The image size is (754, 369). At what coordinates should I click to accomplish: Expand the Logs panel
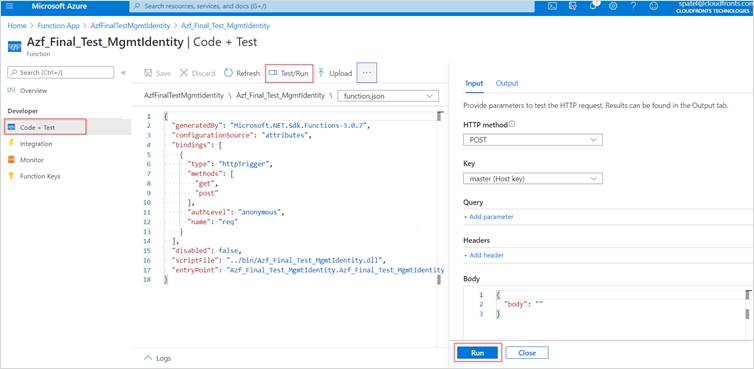158,358
